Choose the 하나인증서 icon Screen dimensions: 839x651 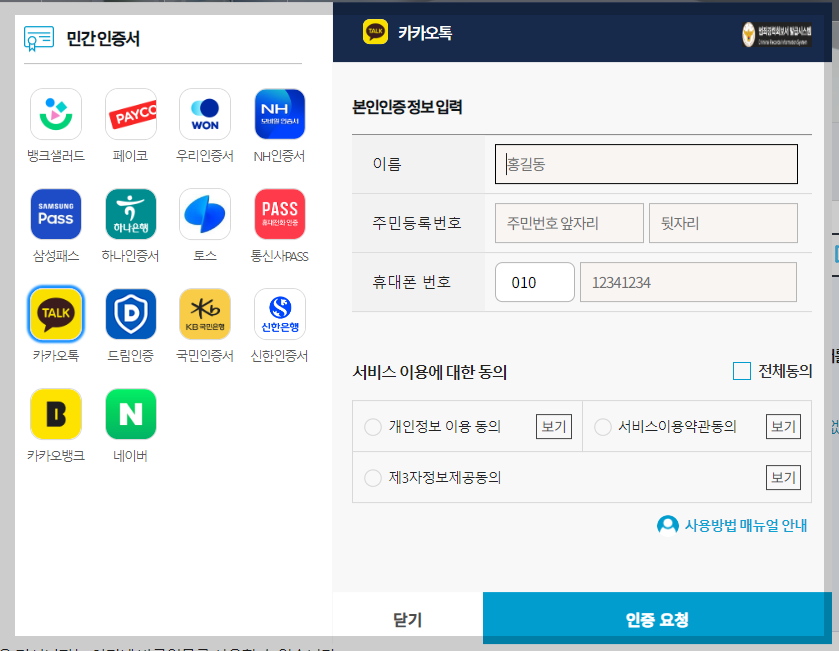131,214
